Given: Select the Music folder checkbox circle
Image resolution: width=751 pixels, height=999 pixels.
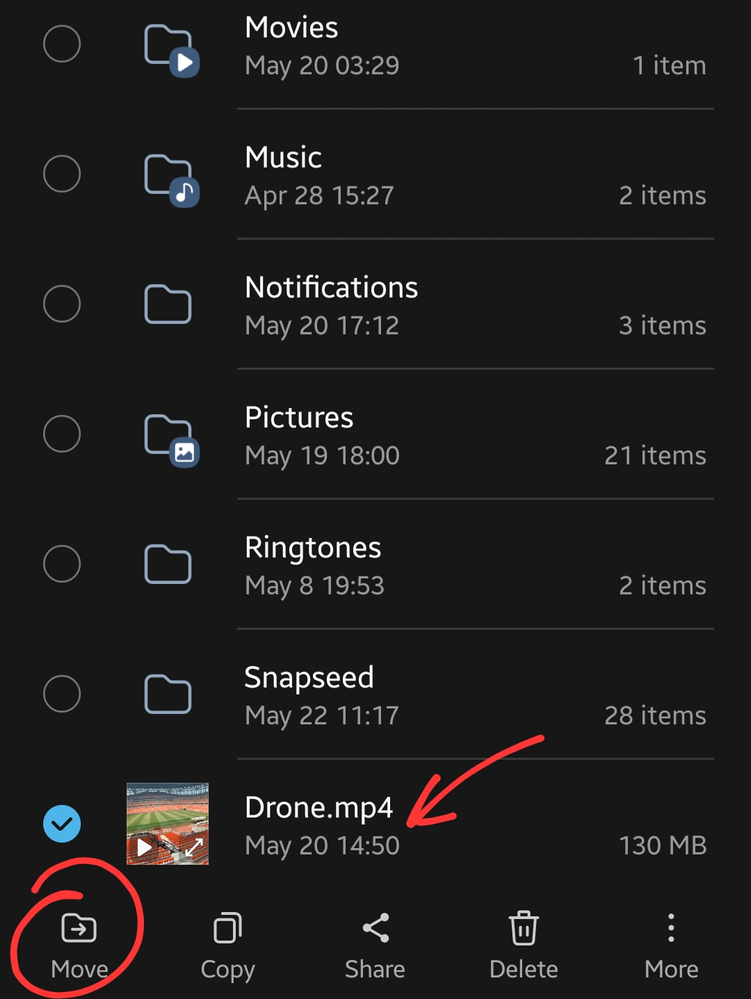Looking at the screenshot, I should tap(62, 173).
